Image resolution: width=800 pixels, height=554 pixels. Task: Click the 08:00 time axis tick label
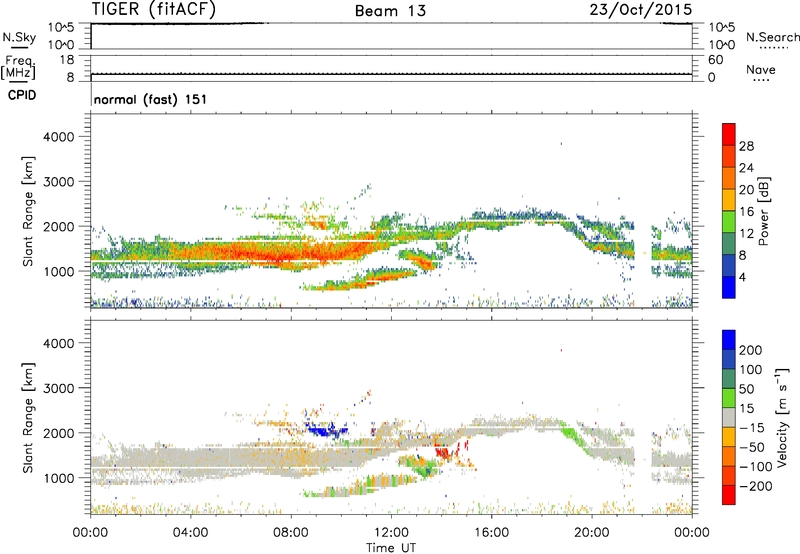coord(291,533)
